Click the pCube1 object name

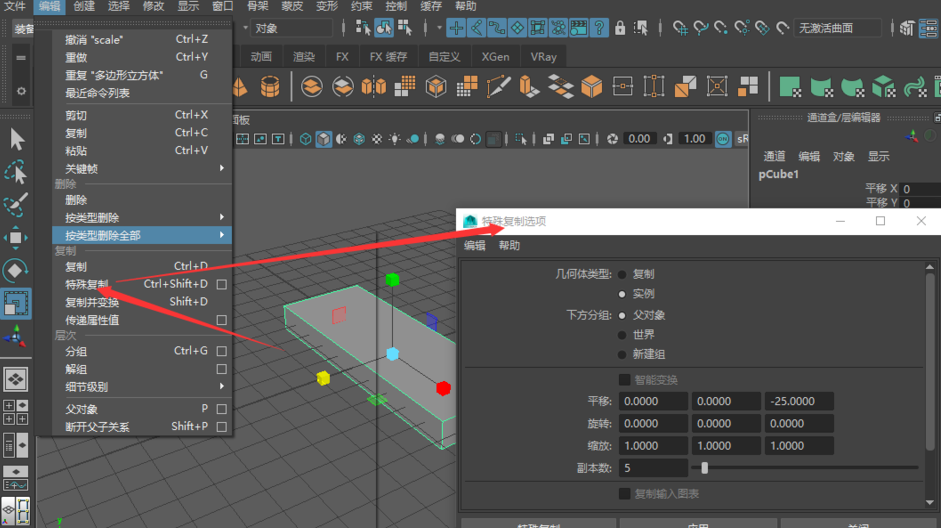pyautogui.click(x=778, y=175)
